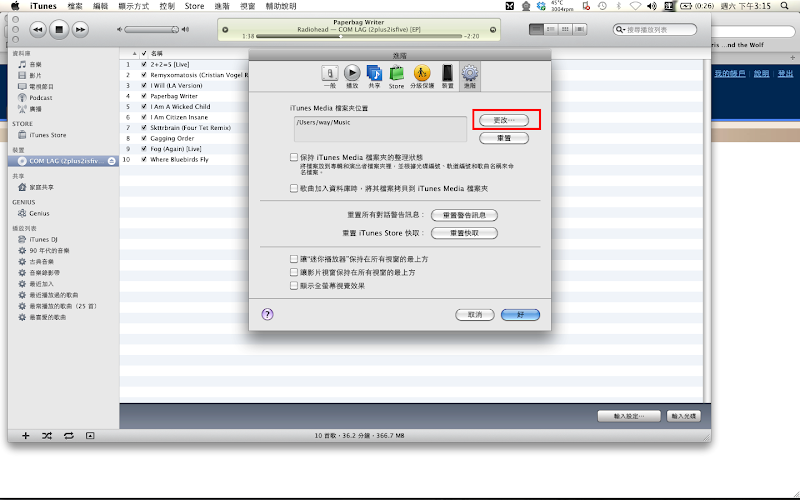This screenshot has width=800, height=500.
Task: Click the 取消 (Cancel) button
Action: pyautogui.click(x=474, y=315)
